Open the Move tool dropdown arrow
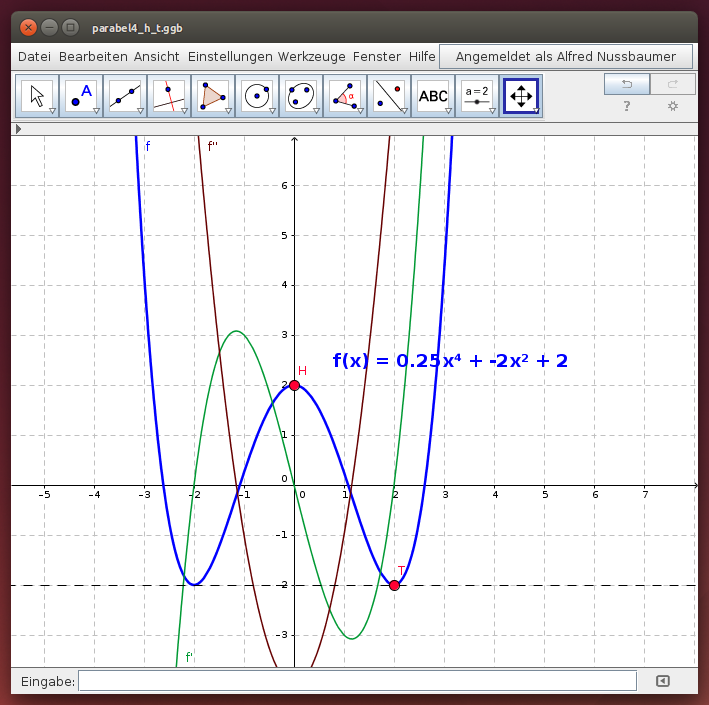Image resolution: width=709 pixels, height=705 pixels. click(52, 111)
